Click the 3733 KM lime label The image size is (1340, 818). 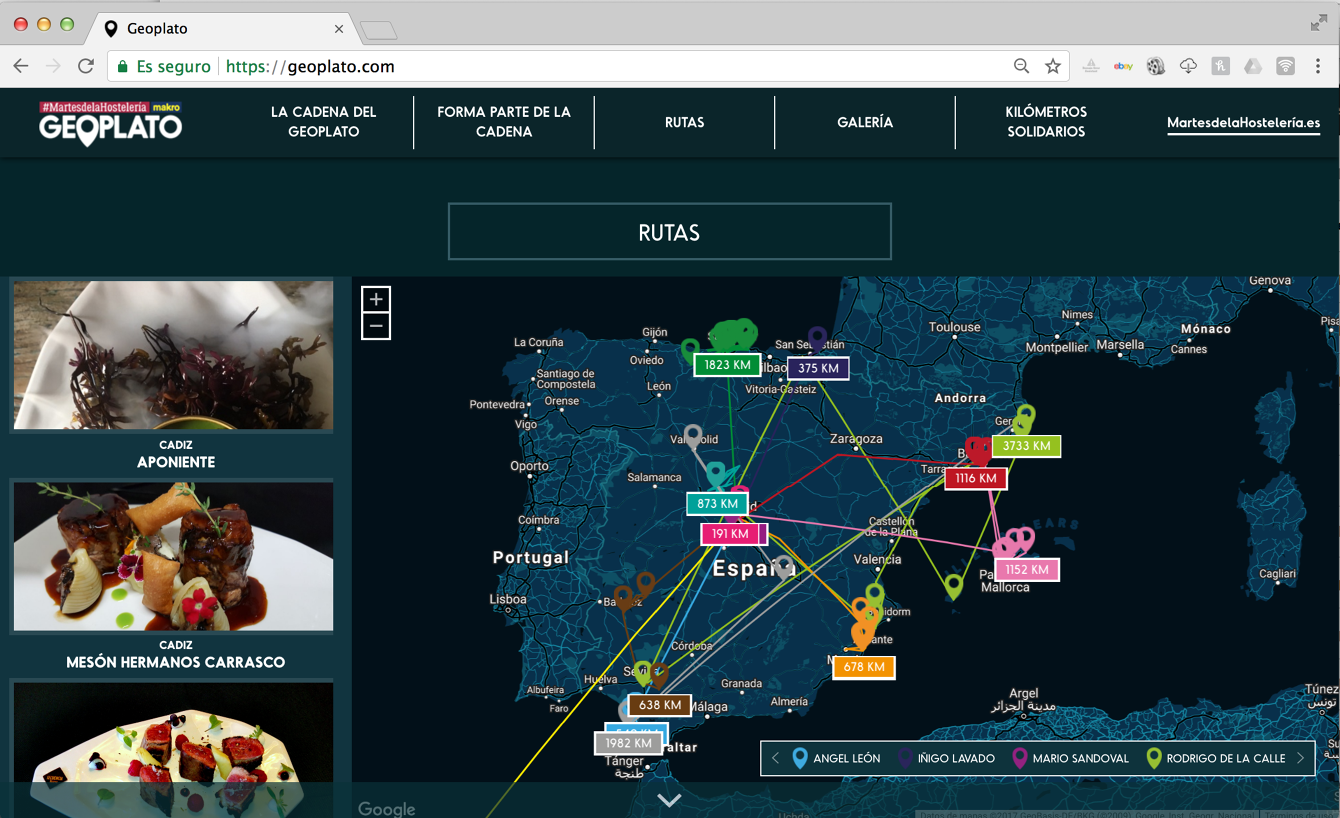click(1026, 446)
